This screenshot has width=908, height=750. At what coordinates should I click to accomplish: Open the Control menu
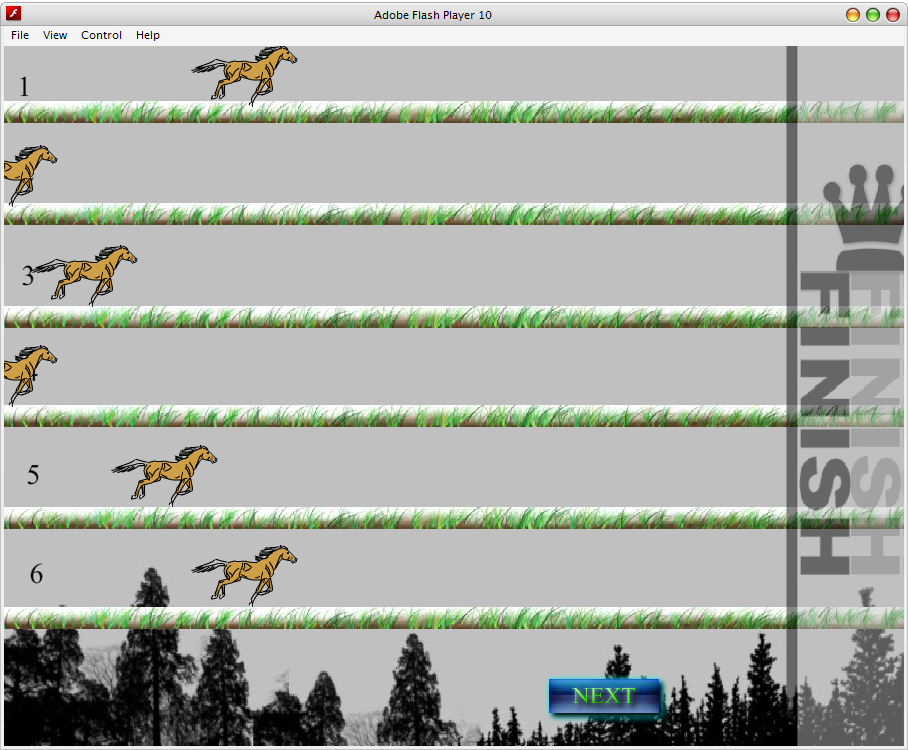click(101, 35)
